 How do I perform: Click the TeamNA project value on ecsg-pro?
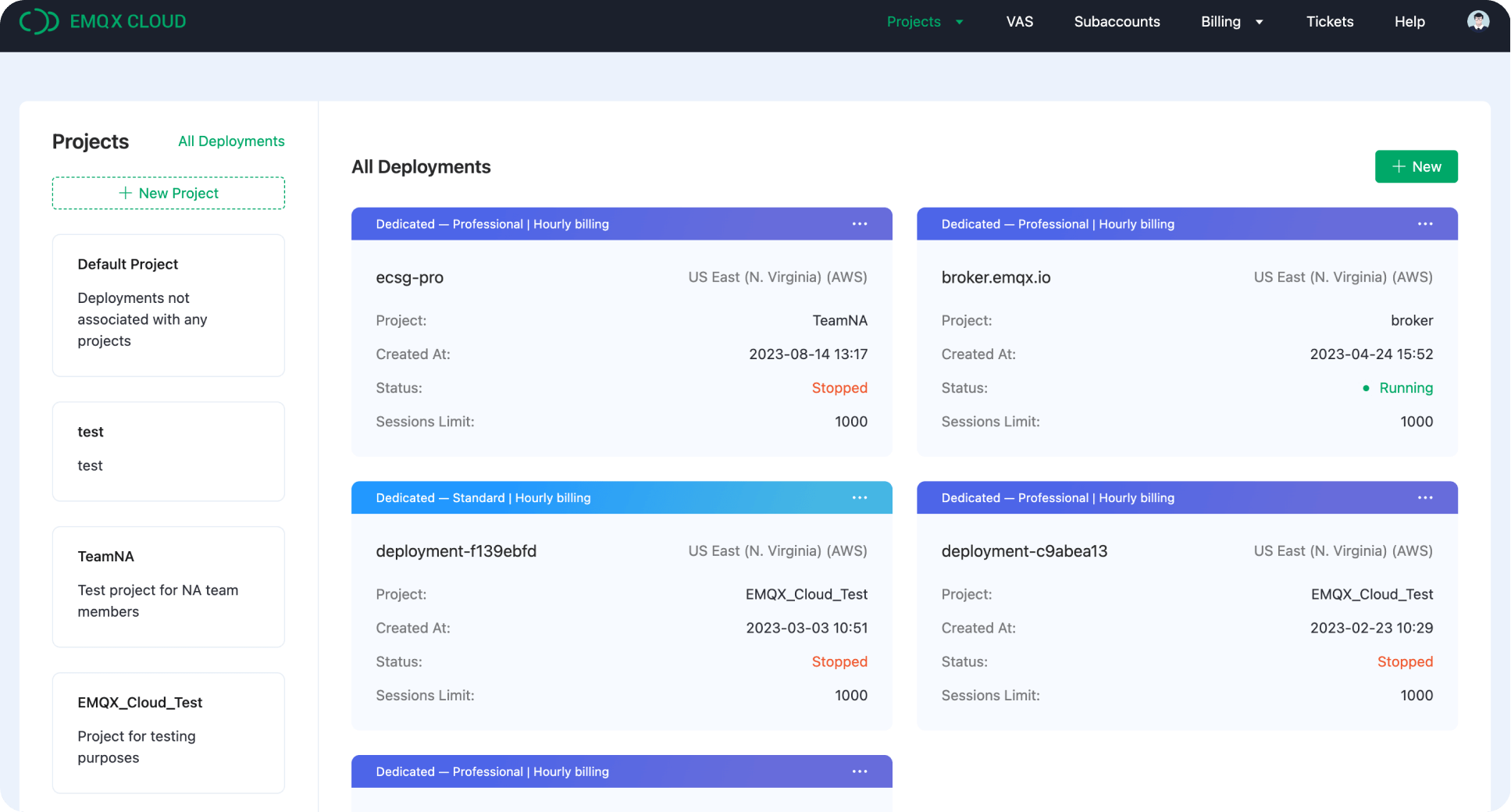pos(839,321)
